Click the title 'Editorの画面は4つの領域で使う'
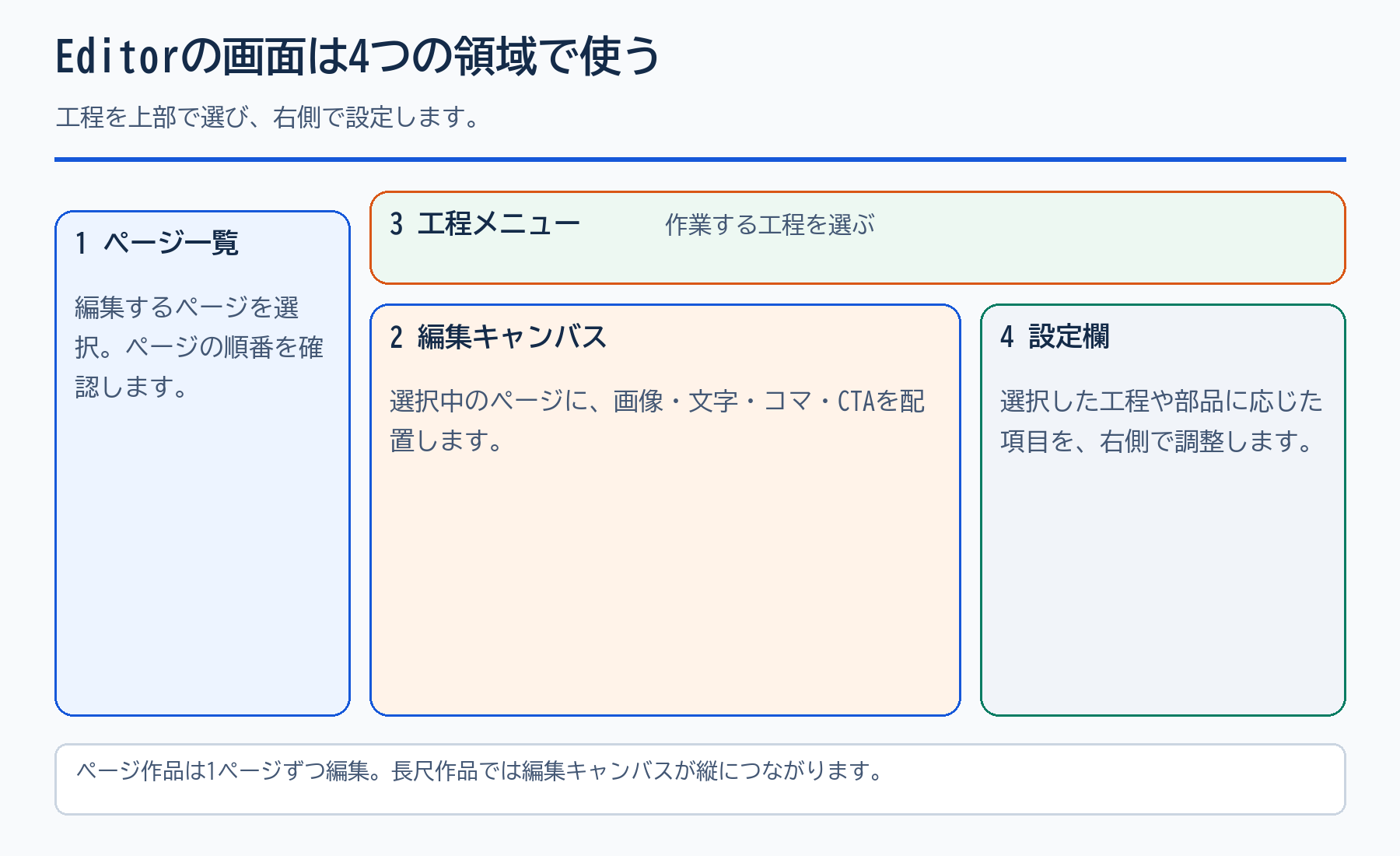Image resolution: width=1400 pixels, height=856 pixels. [358, 56]
